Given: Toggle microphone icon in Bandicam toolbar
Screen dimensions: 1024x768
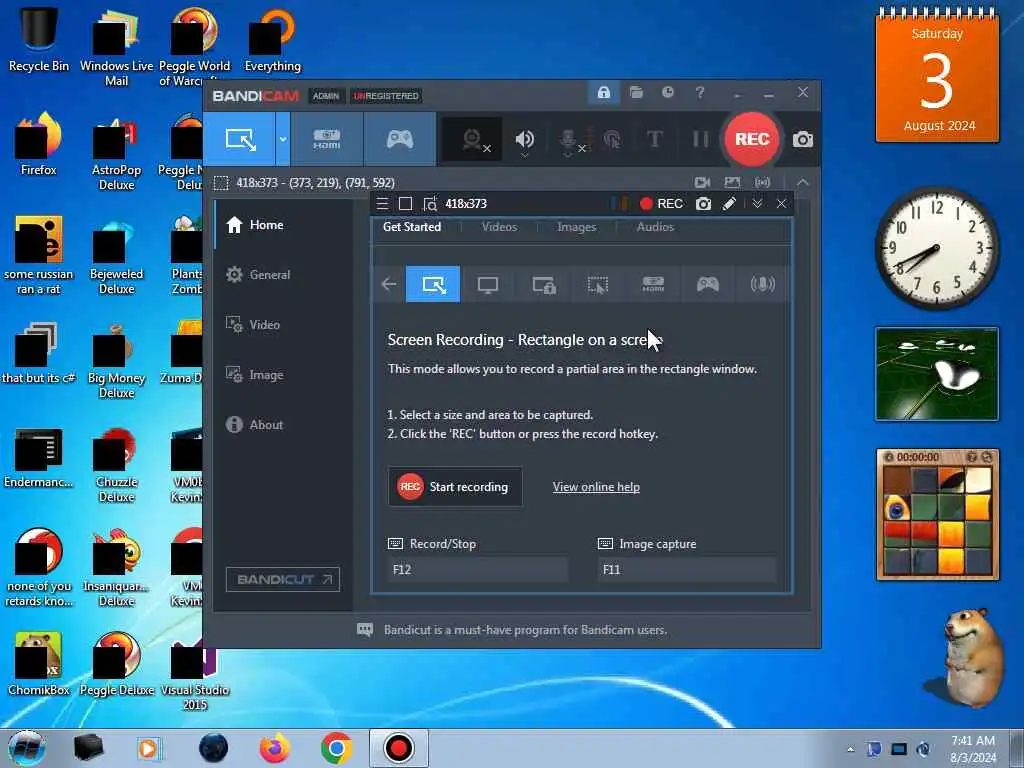Looking at the screenshot, I should tap(569, 140).
